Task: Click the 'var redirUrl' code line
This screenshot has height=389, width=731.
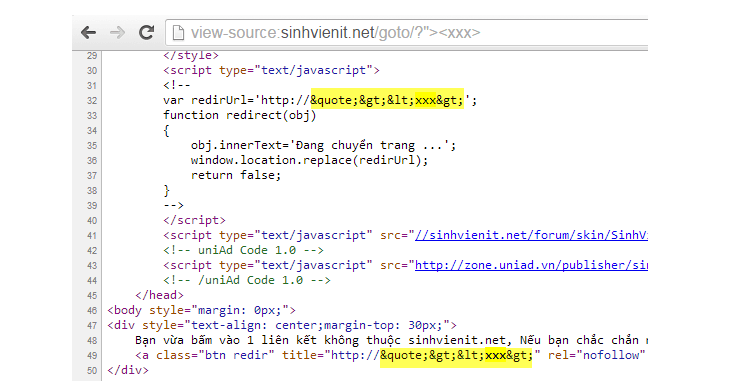Action: click(x=320, y=100)
